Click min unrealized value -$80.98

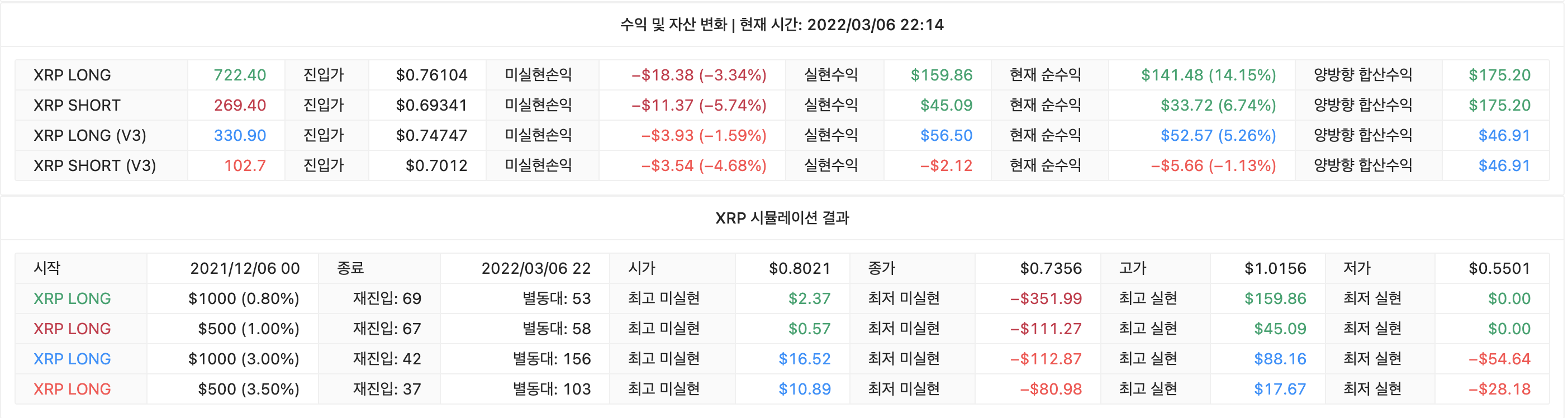(1051, 389)
